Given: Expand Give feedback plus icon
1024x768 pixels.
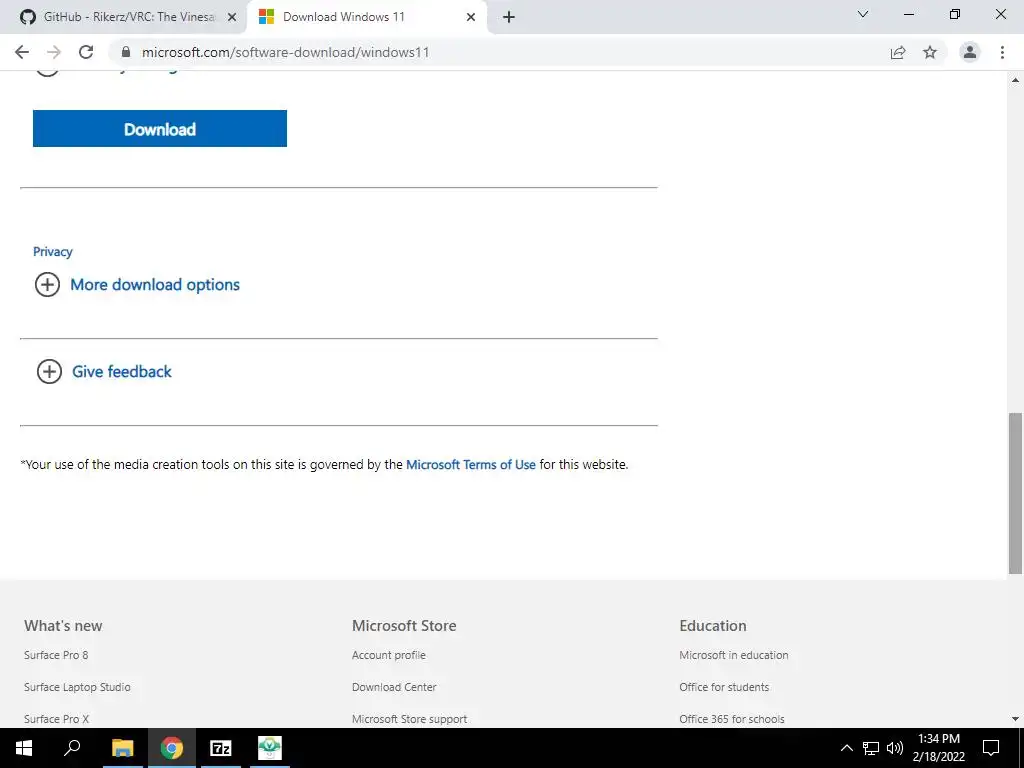Looking at the screenshot, I should coord(49,372).
